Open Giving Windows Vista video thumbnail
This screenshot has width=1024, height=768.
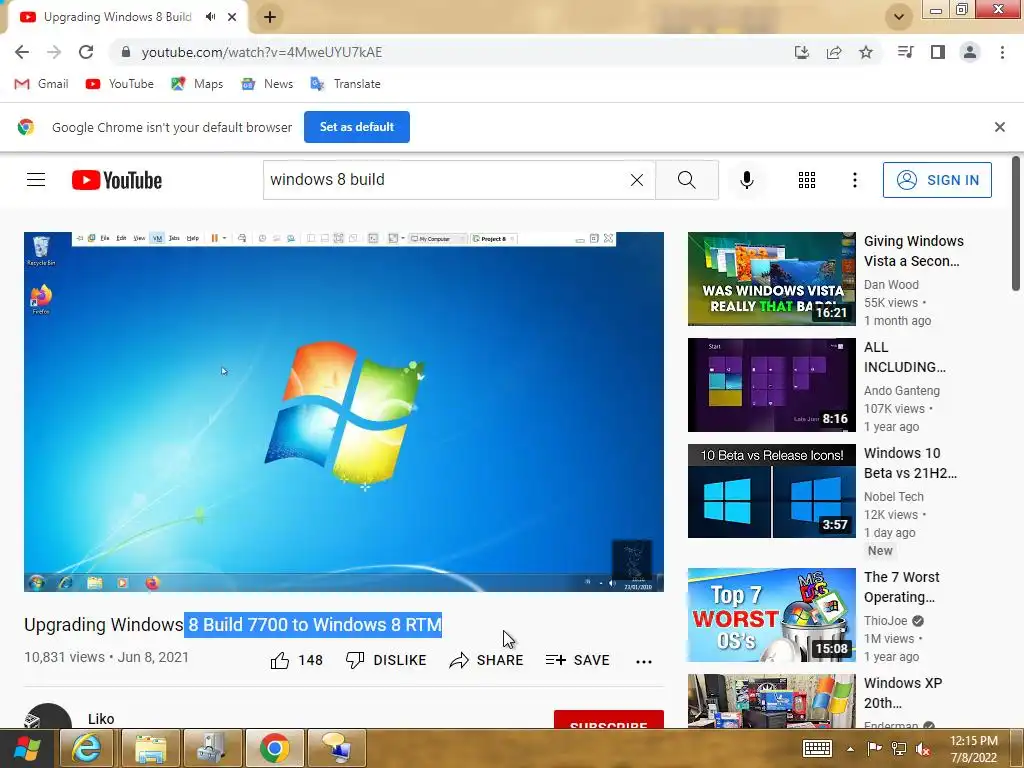coord(771,279)
